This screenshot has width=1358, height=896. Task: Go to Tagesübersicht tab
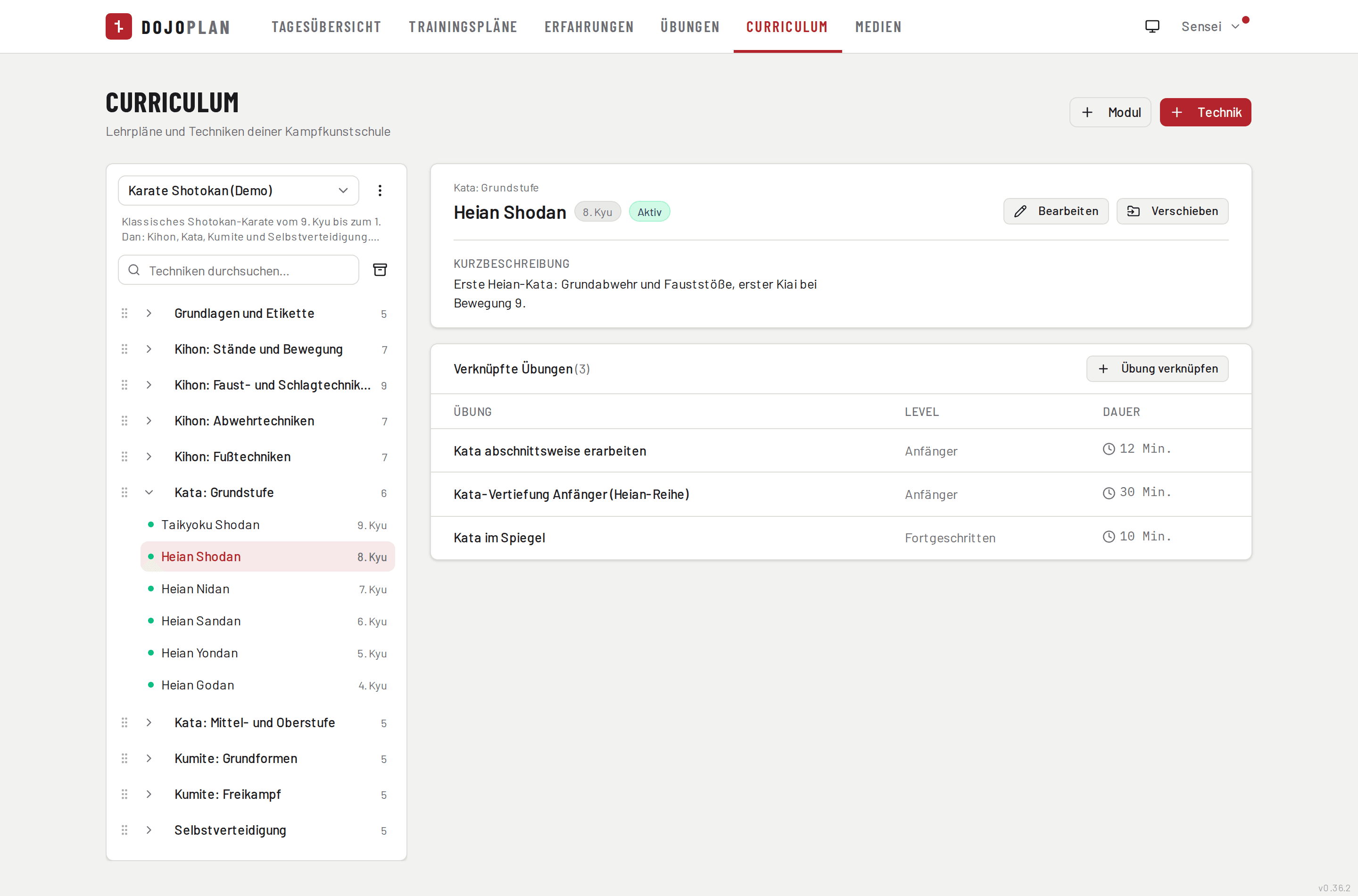pyautogui.click(x=326, y=27)
